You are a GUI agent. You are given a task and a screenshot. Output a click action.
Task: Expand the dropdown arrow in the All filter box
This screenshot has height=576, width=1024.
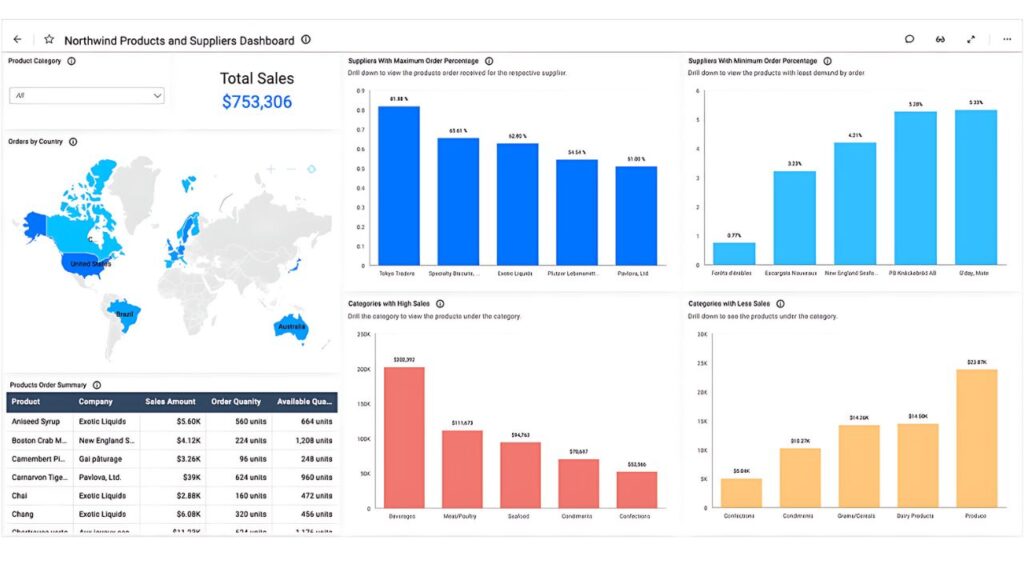click(x=156, y=95)
